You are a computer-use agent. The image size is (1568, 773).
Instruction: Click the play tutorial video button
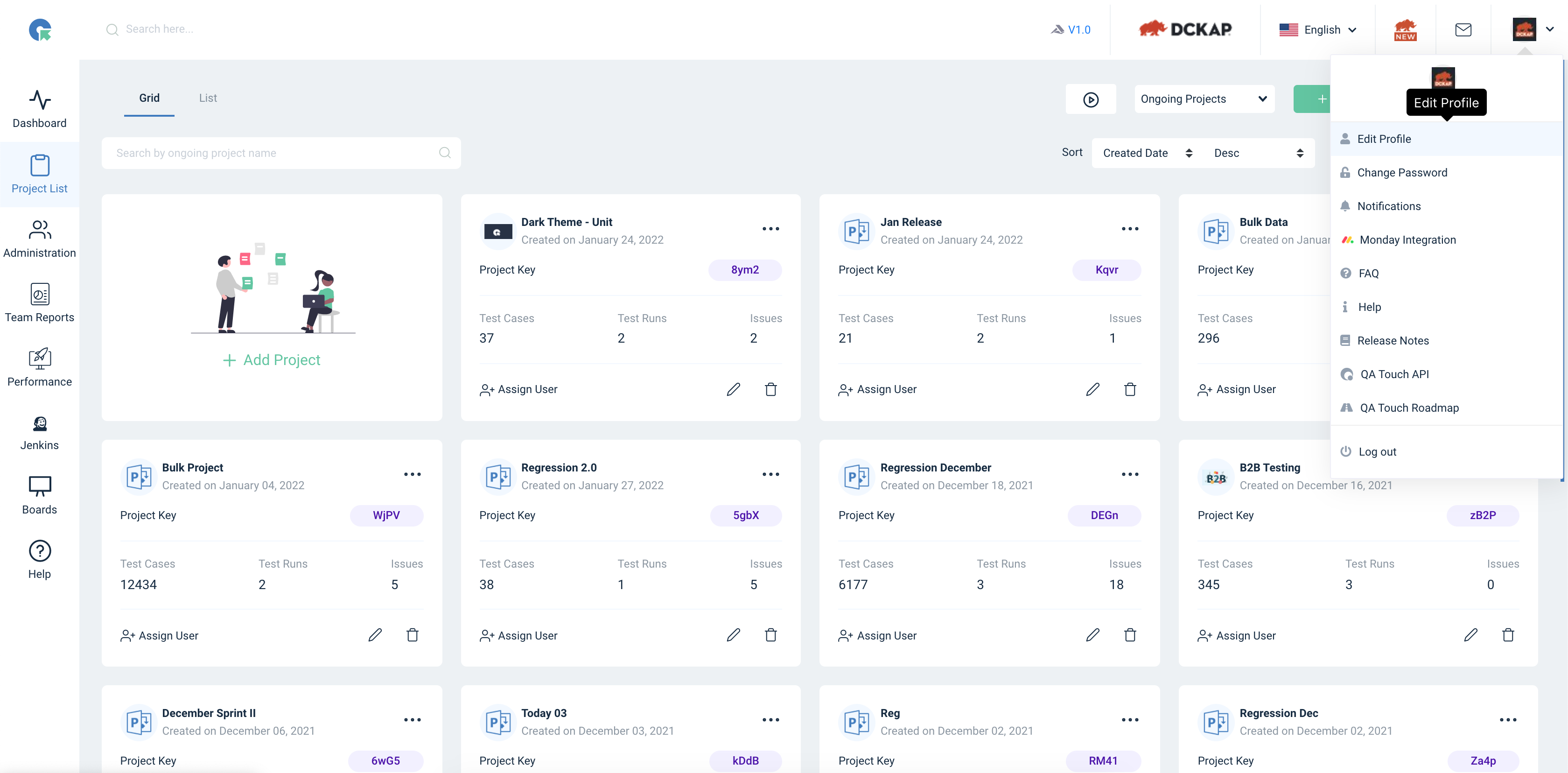1091,99
